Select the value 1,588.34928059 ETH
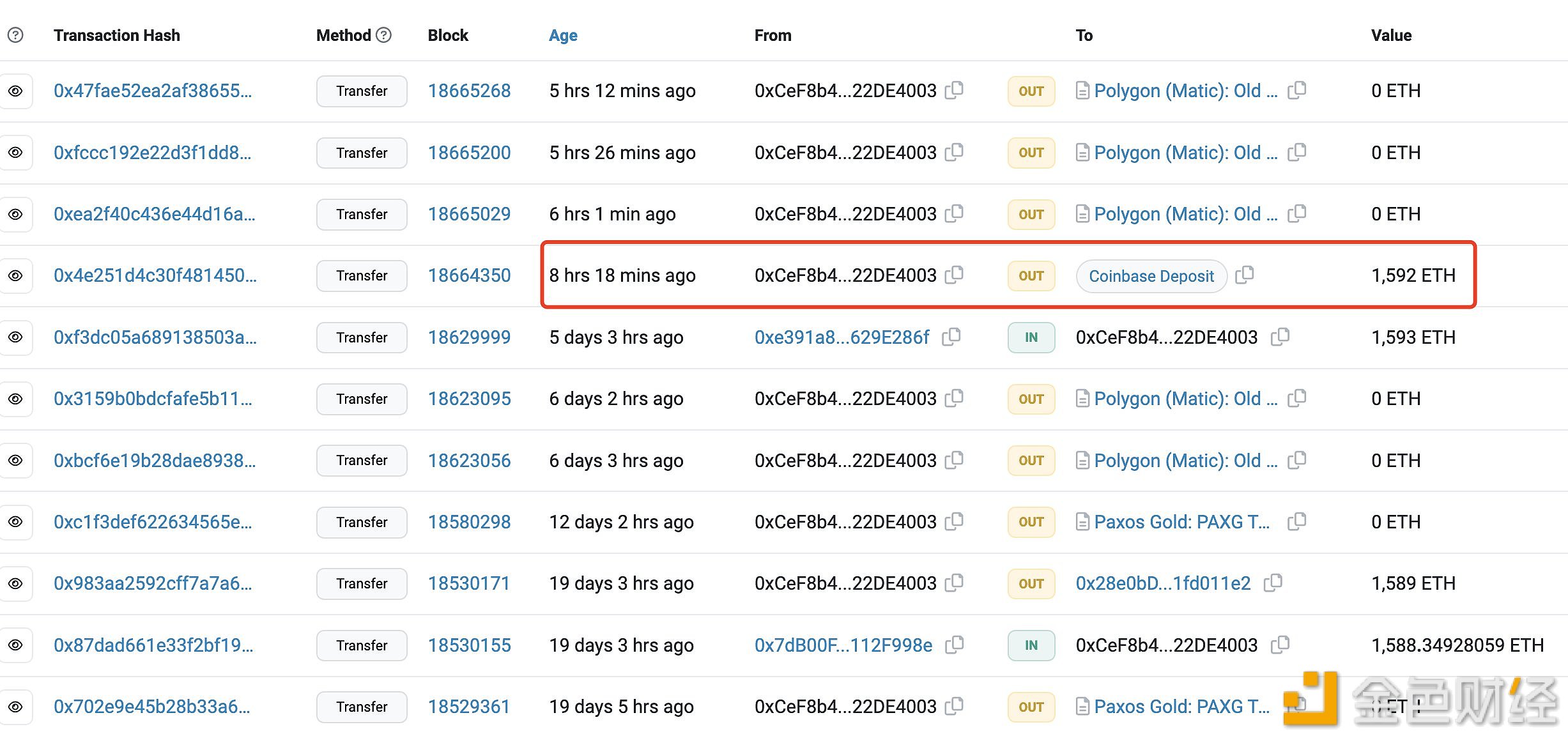1568x736 pixels. (1457, 645)
